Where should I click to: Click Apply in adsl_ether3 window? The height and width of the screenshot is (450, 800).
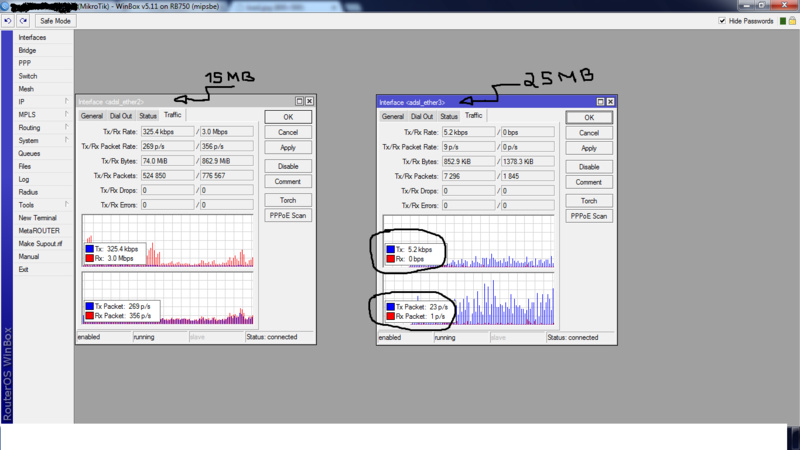[x=589, y=148]
